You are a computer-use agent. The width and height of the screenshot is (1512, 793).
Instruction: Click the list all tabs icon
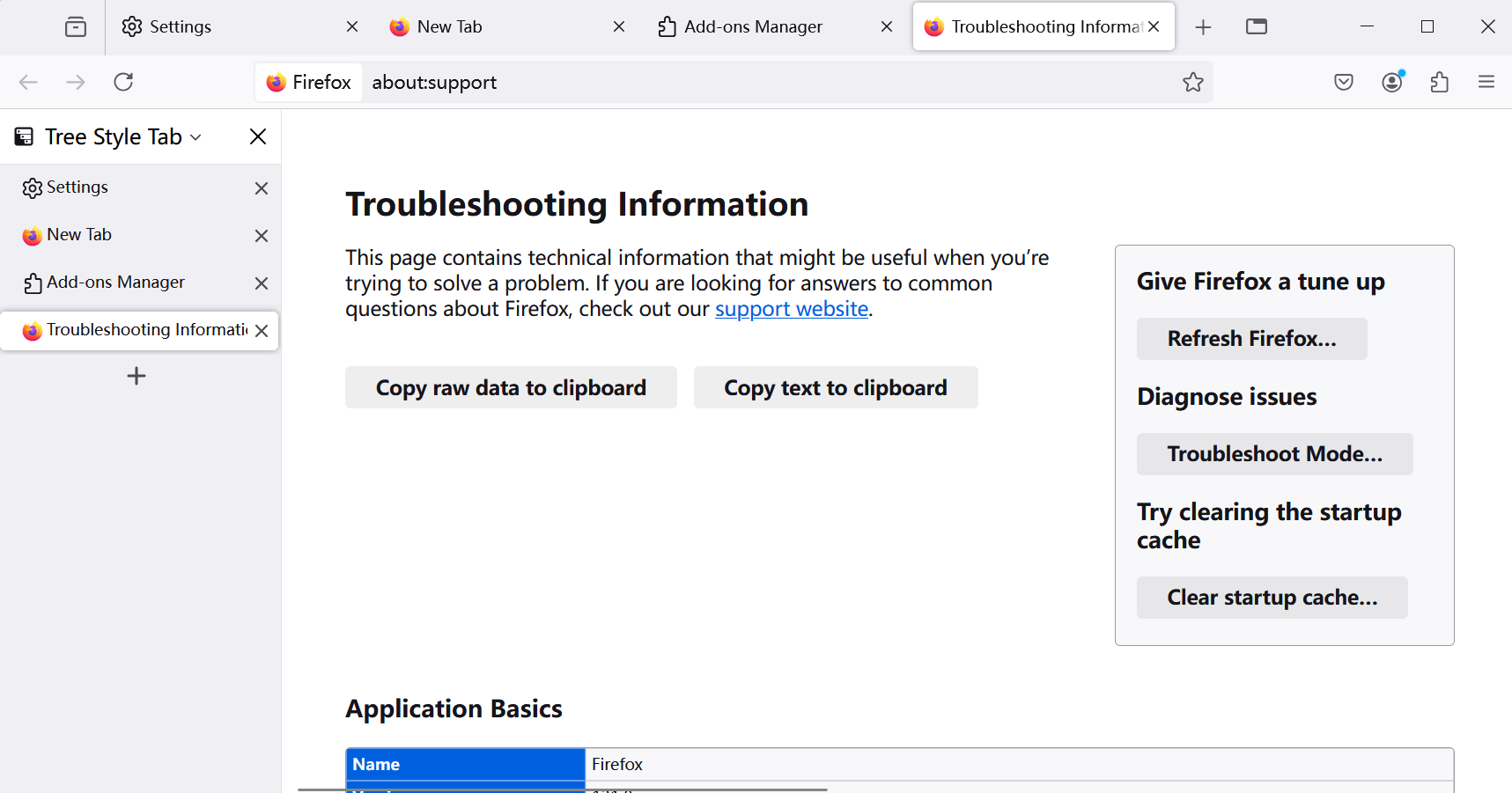click(1257, 27)
